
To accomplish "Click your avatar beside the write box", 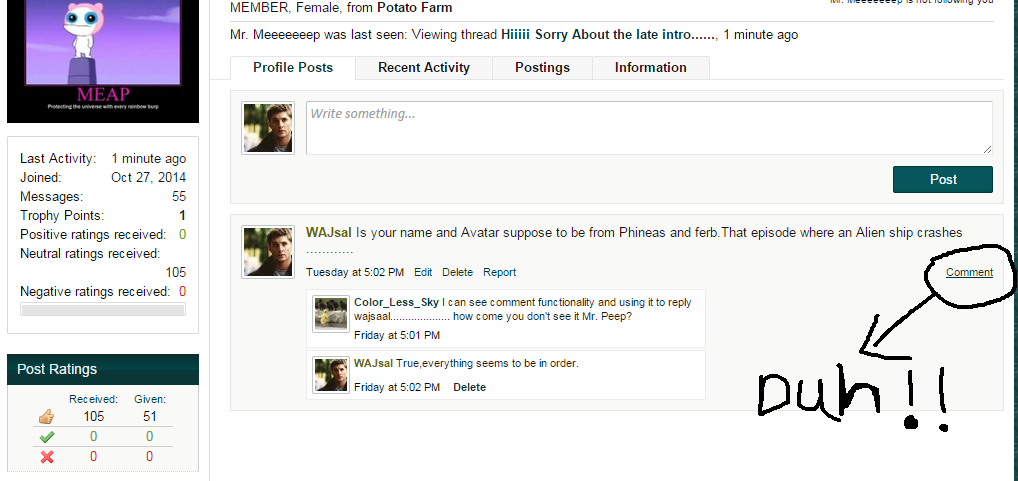I will click(x=268, y=128).
